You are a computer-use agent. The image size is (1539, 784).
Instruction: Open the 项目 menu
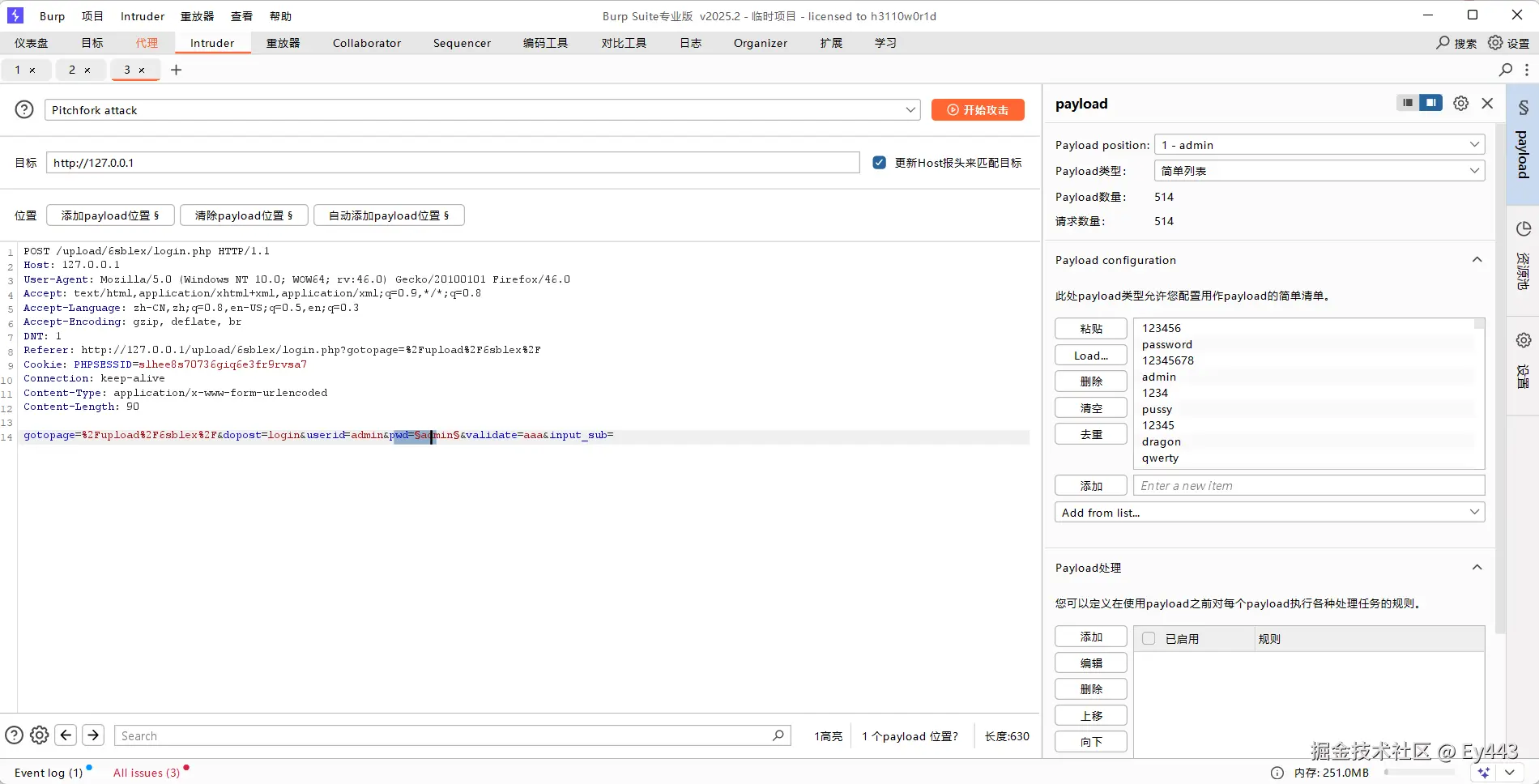(x=92, y=16)
